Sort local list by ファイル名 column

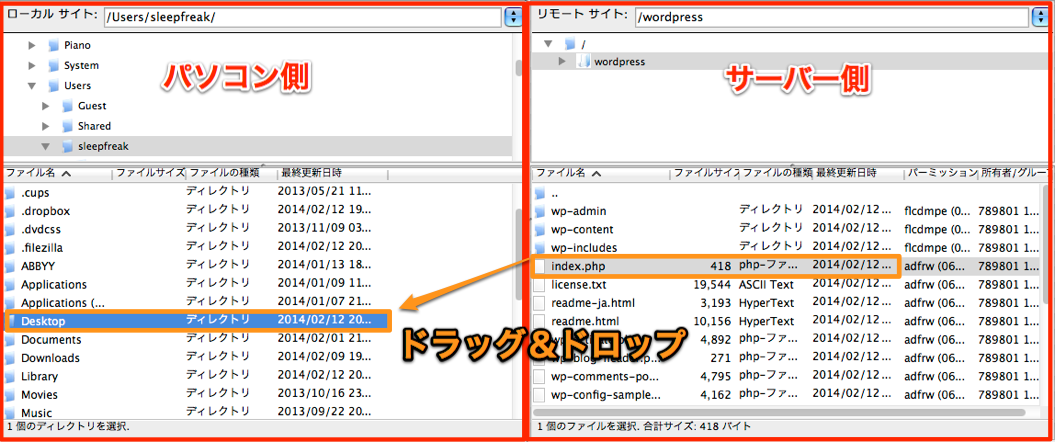pyautogui.click(x=57, y=173)
